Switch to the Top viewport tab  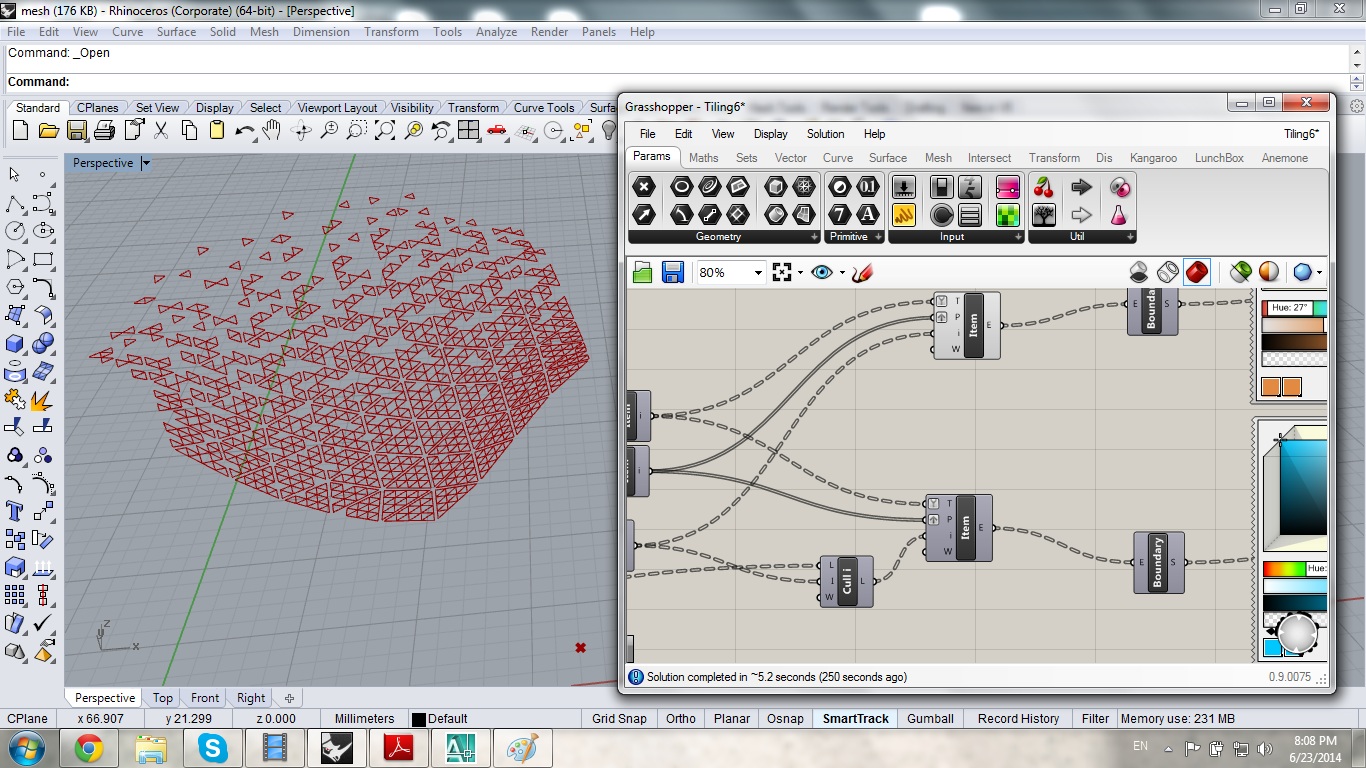(x=163, y=698)
